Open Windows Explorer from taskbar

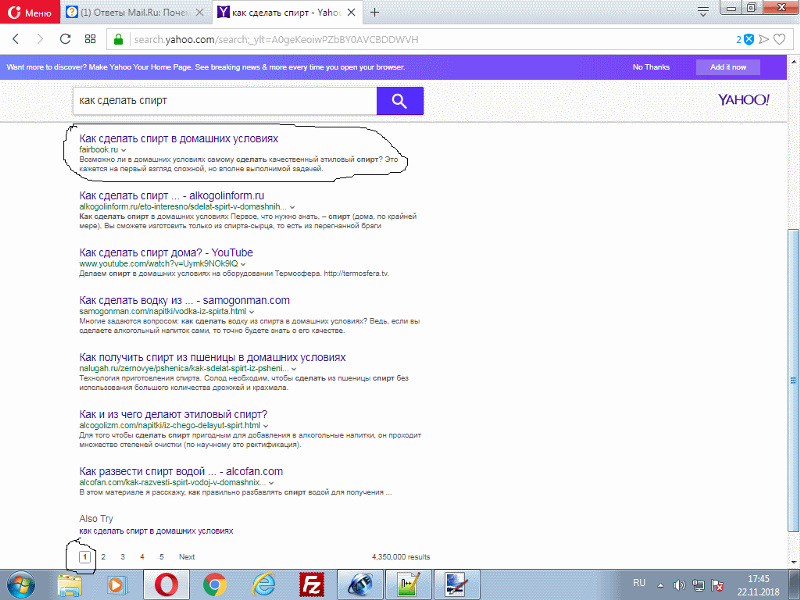tap(70, 585)
